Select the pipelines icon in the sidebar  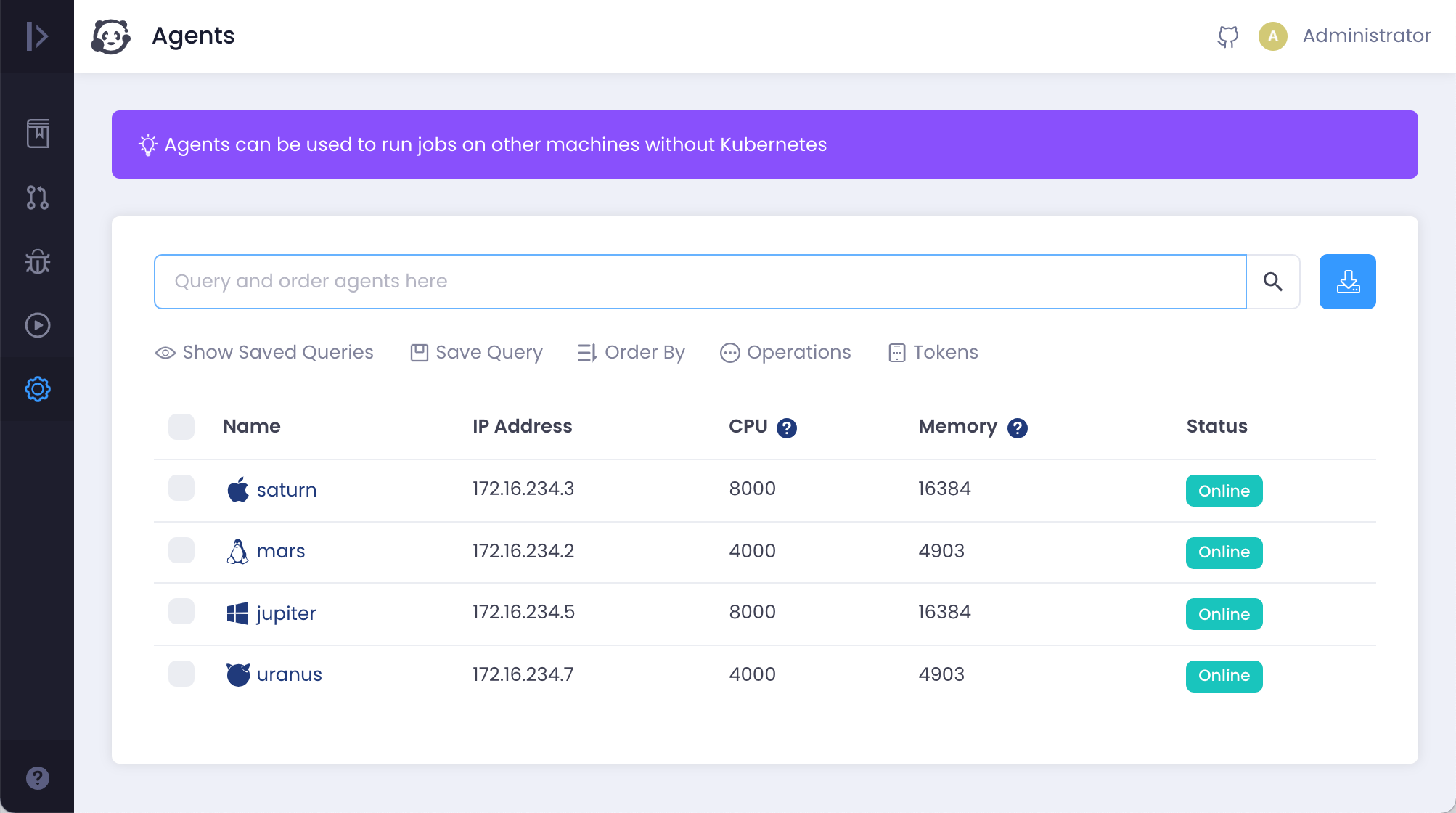point(37,198)
